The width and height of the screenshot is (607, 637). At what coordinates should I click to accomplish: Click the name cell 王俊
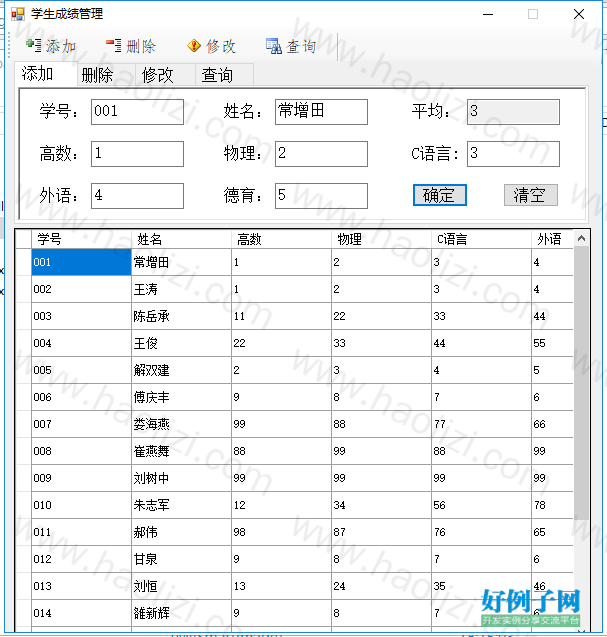click(181, 343)
